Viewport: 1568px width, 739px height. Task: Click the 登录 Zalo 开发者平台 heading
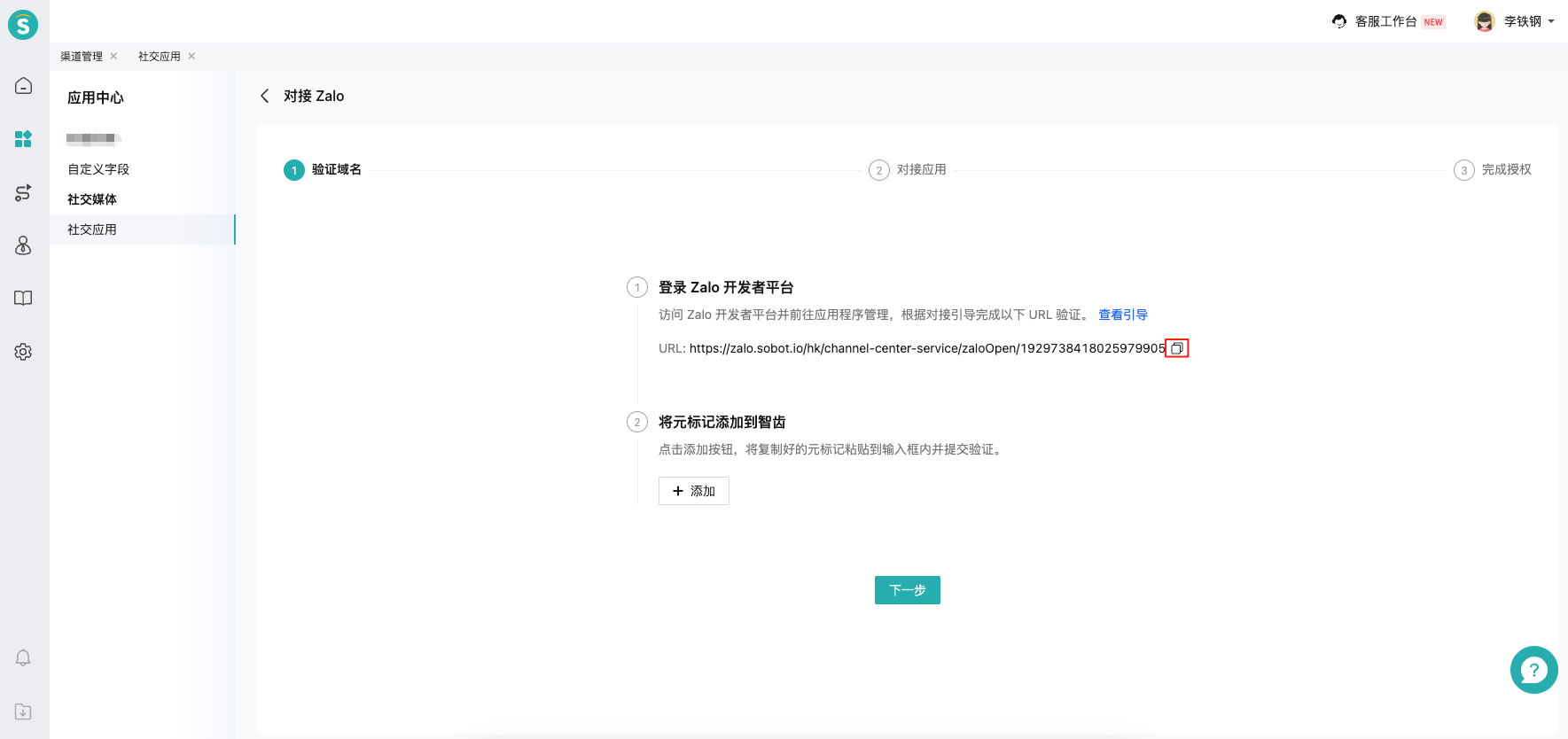(x=726, y=287)
